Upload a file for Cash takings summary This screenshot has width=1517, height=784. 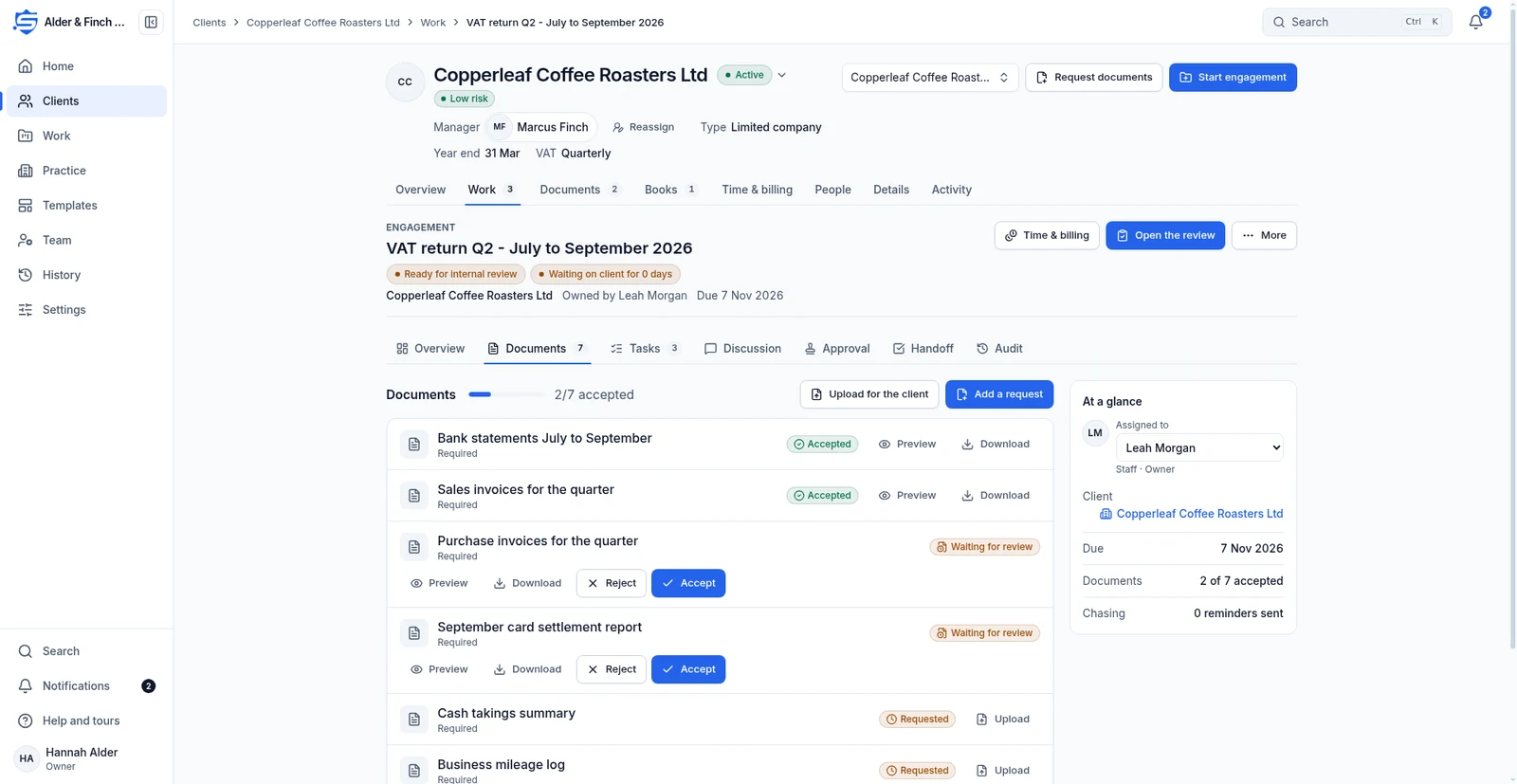tap(1003, 720)
